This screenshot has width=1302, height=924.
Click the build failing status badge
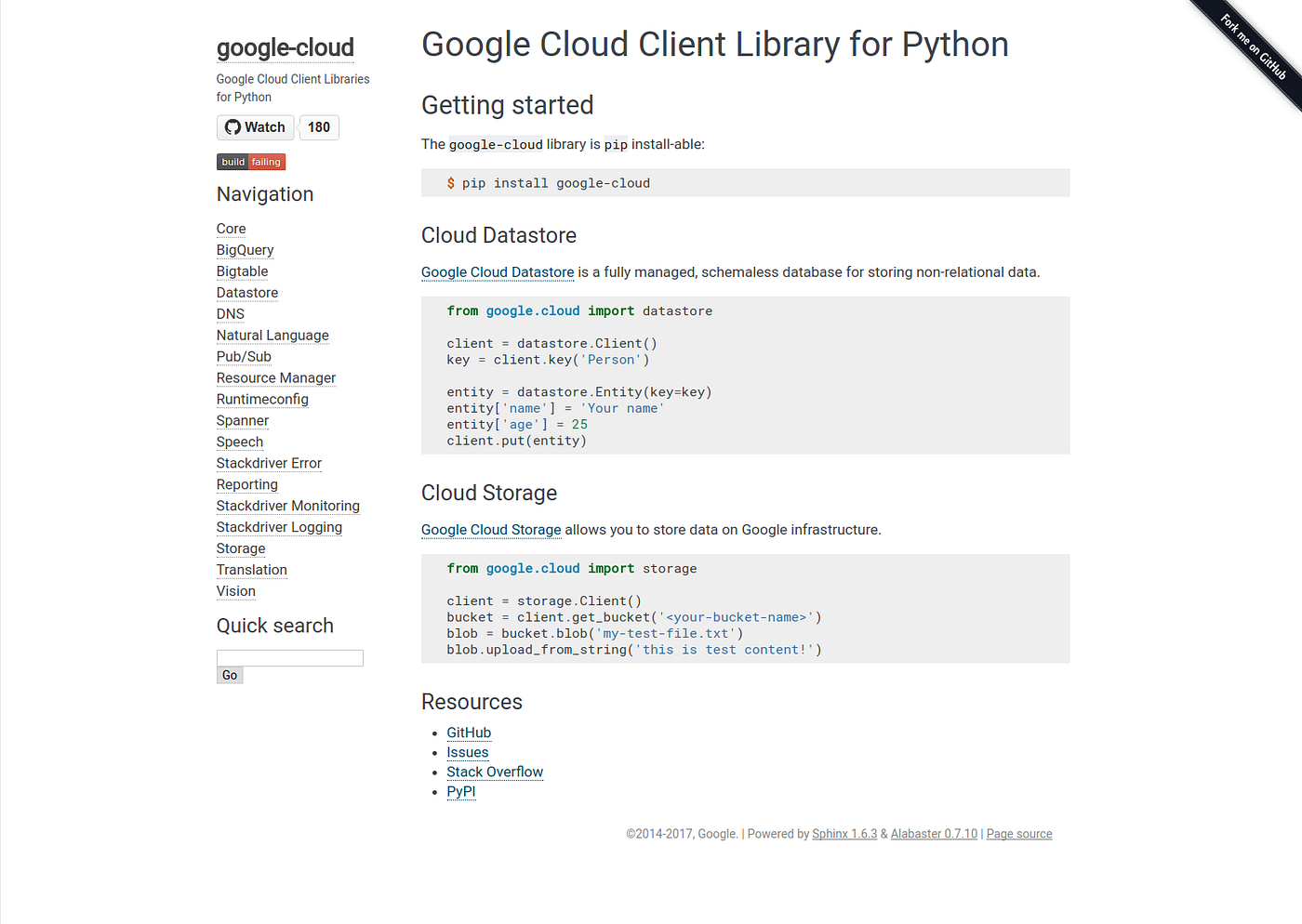click(250, 161)
